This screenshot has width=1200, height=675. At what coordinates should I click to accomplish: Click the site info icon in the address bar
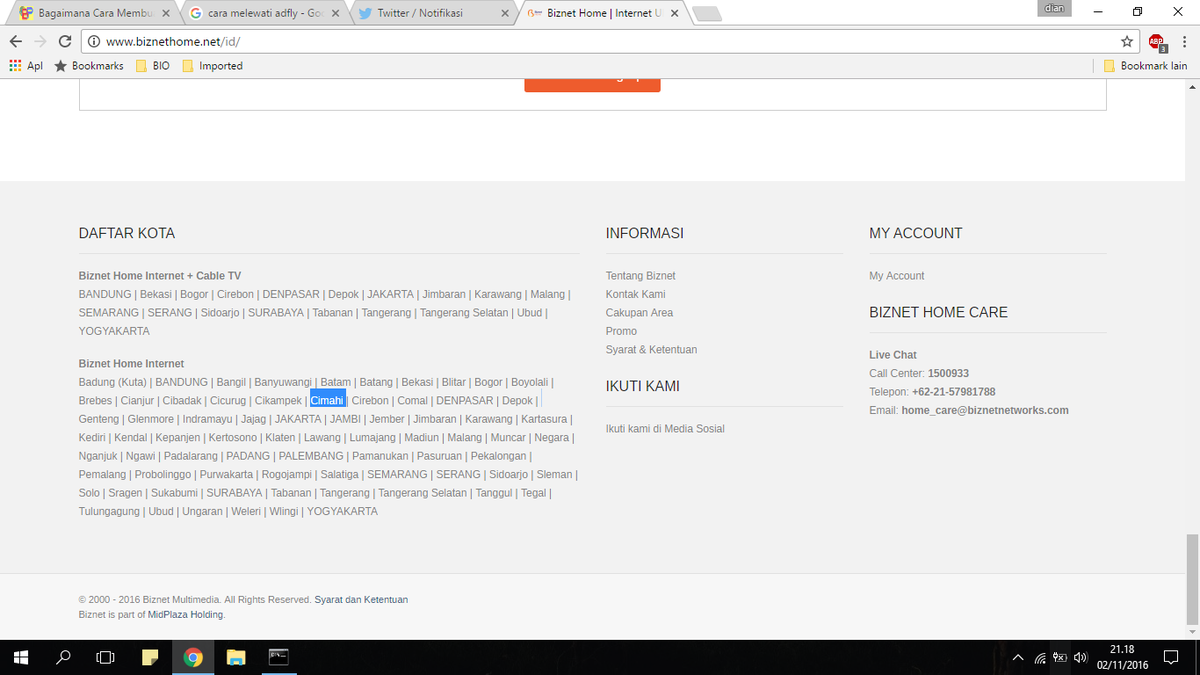point(93,42)
